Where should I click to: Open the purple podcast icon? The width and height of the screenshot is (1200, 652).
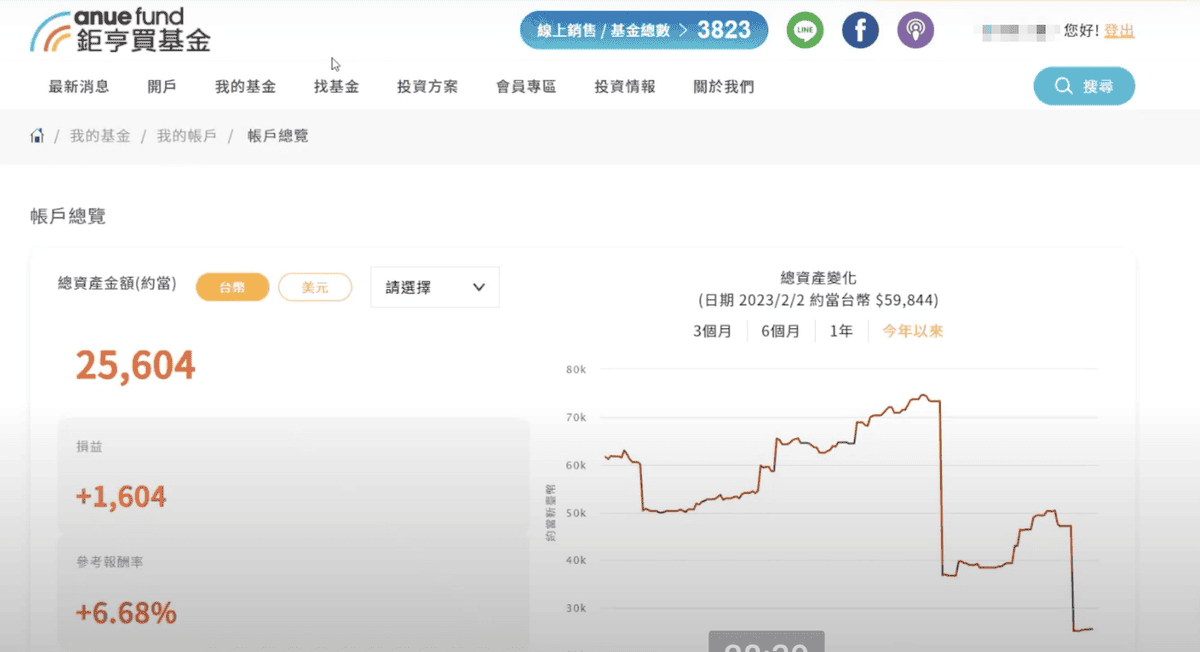click(915, 30)
